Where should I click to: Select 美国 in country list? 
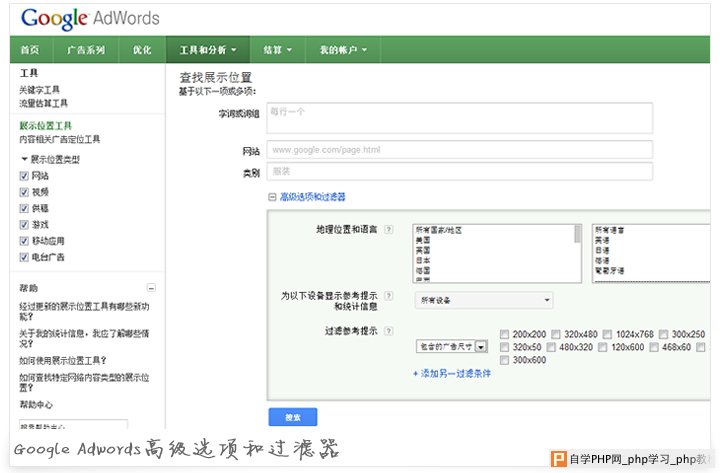click(x=423, y=240)
